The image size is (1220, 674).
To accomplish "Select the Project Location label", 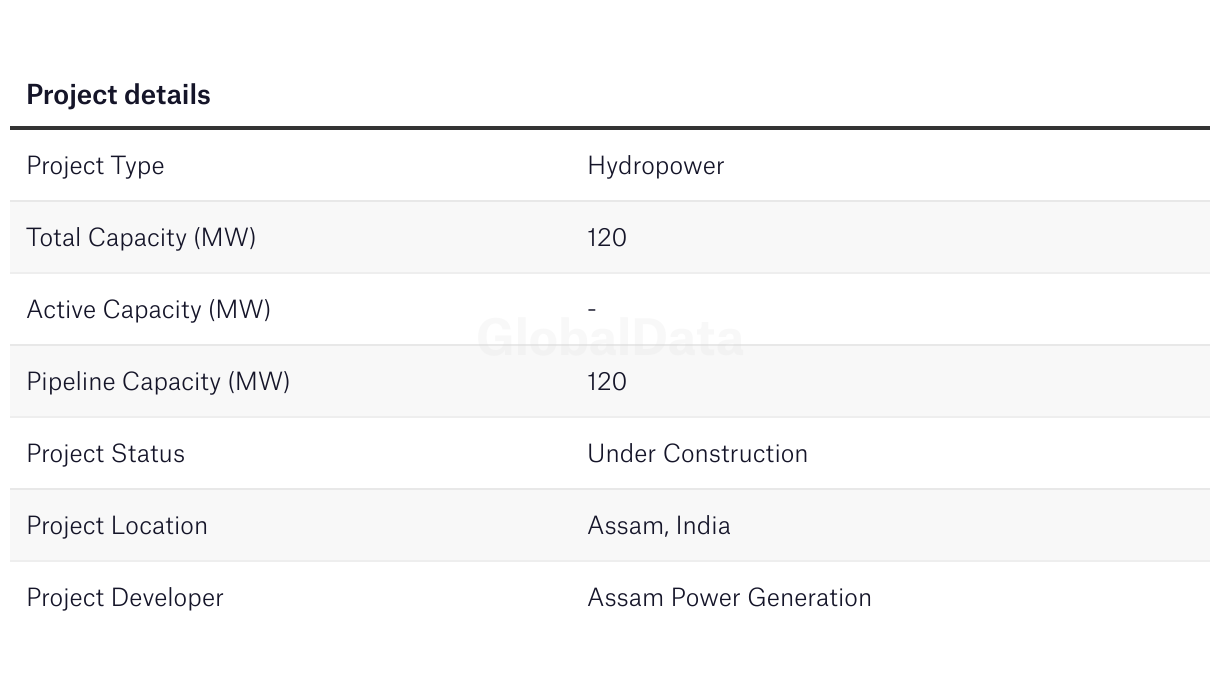I will [x=117, y=526].
